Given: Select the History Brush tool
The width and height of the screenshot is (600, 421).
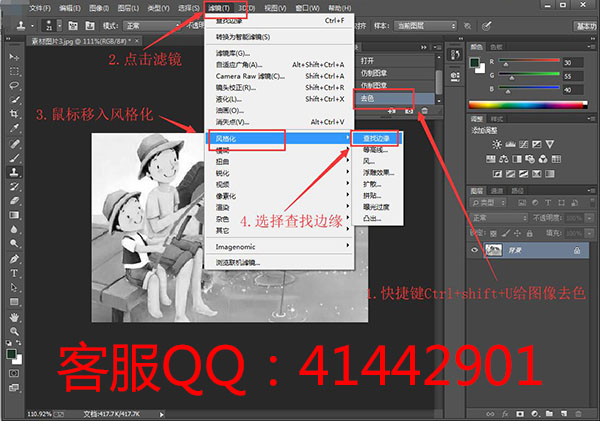Looking at the screenshot, I should coord(14,186).
